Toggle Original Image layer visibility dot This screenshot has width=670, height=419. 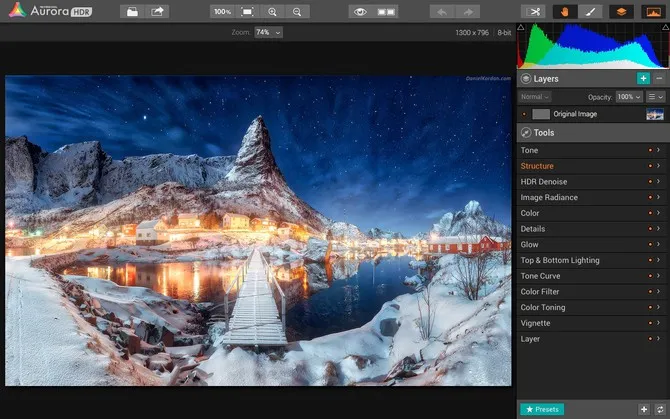point(524,115)
